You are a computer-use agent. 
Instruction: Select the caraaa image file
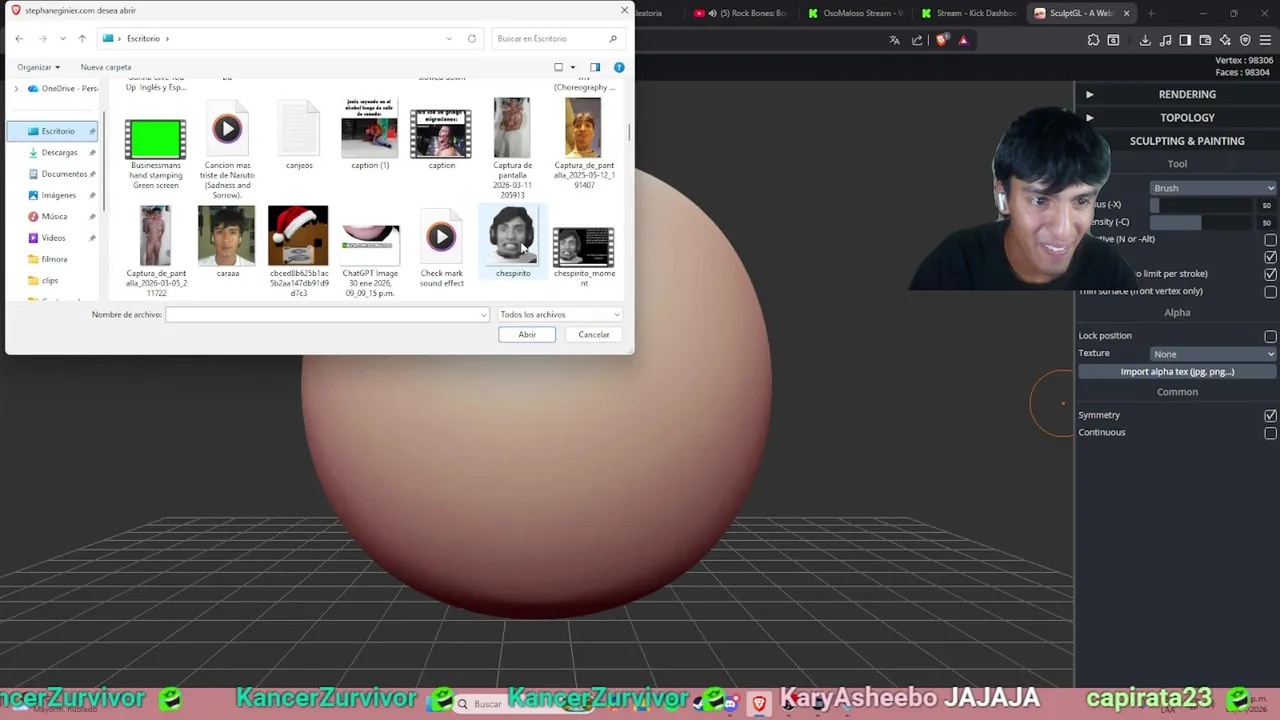pyautogui.click(x=227, y=243)
